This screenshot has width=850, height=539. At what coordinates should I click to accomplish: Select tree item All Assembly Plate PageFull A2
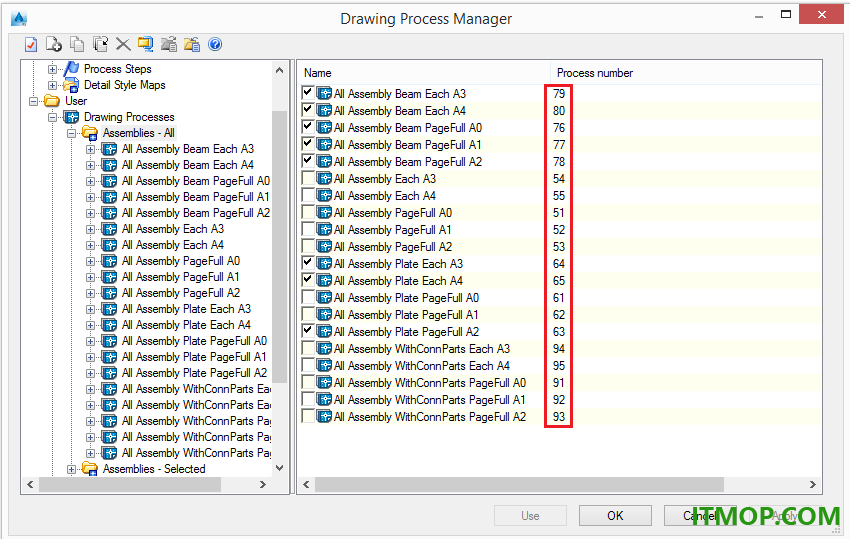click(194, 373)
